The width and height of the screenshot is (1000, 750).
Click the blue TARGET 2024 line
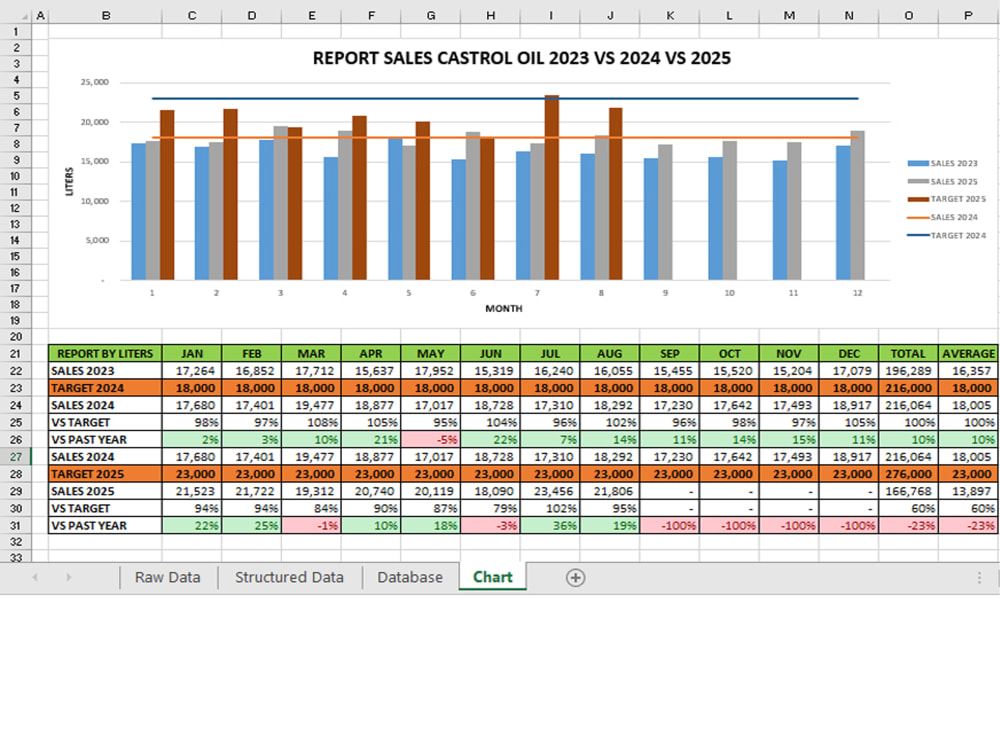click(505, 99)
